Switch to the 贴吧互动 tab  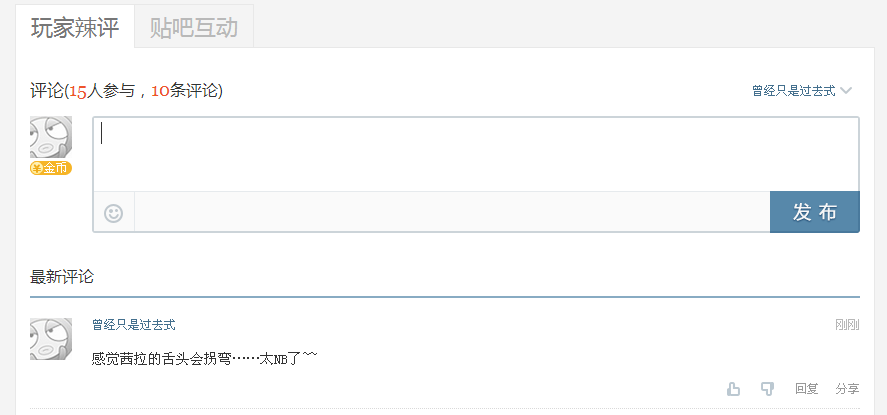coord(194,27)
